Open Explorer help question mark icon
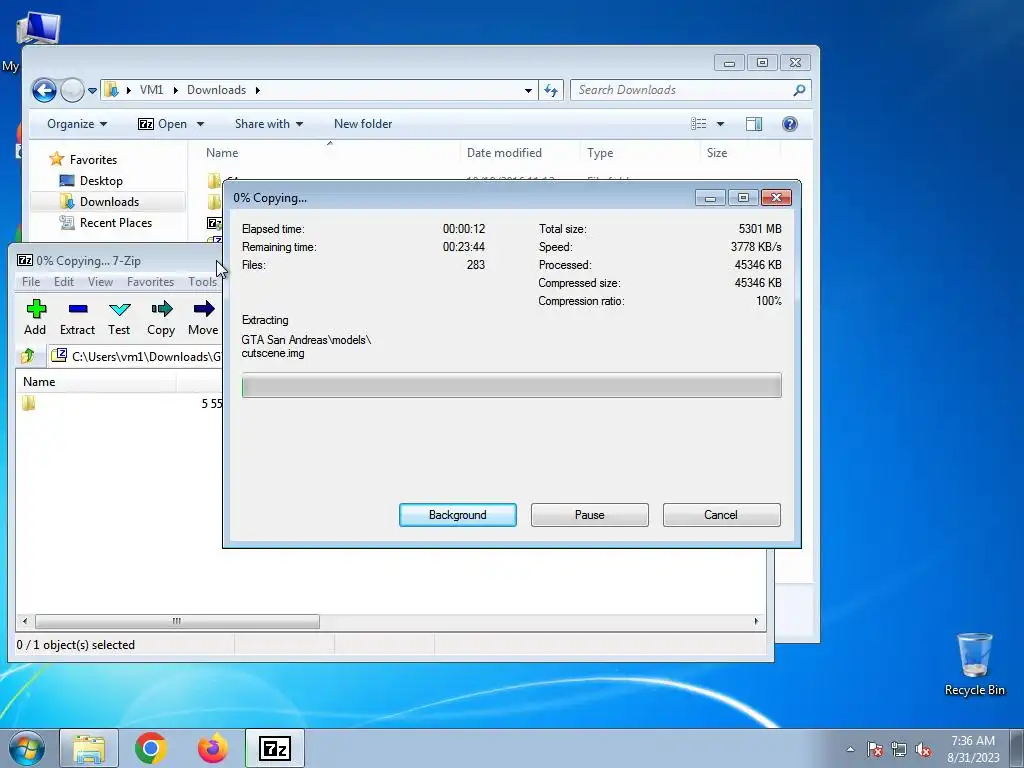1024x768 pixels. point(790,124)
